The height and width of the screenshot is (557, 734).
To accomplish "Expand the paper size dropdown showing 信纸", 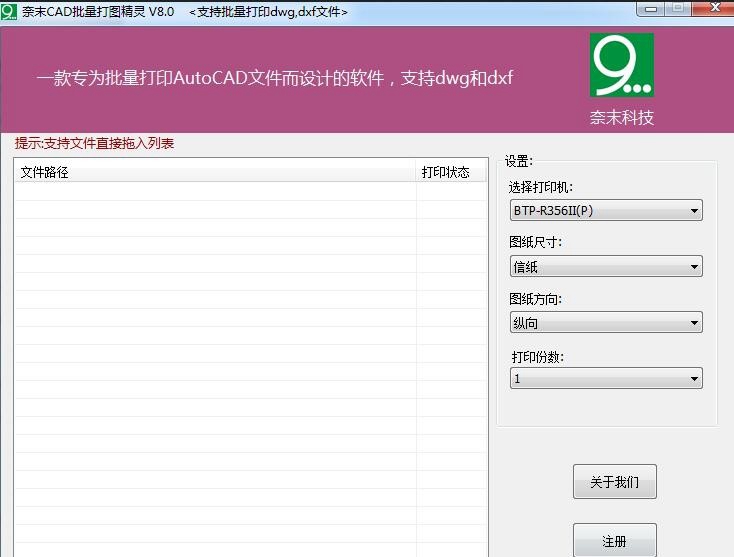I will point(606,266).
